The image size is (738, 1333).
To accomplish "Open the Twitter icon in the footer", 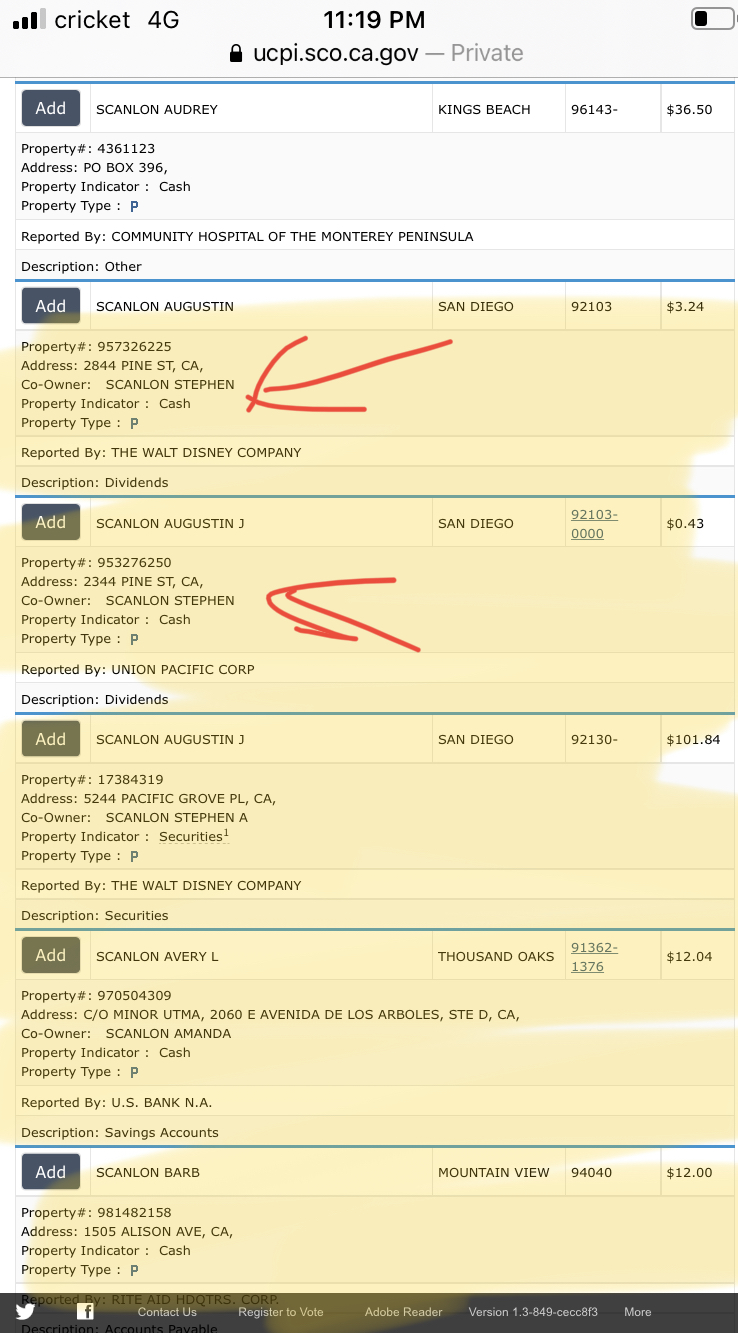I will pyautogui.click(x=25, y=1311).
